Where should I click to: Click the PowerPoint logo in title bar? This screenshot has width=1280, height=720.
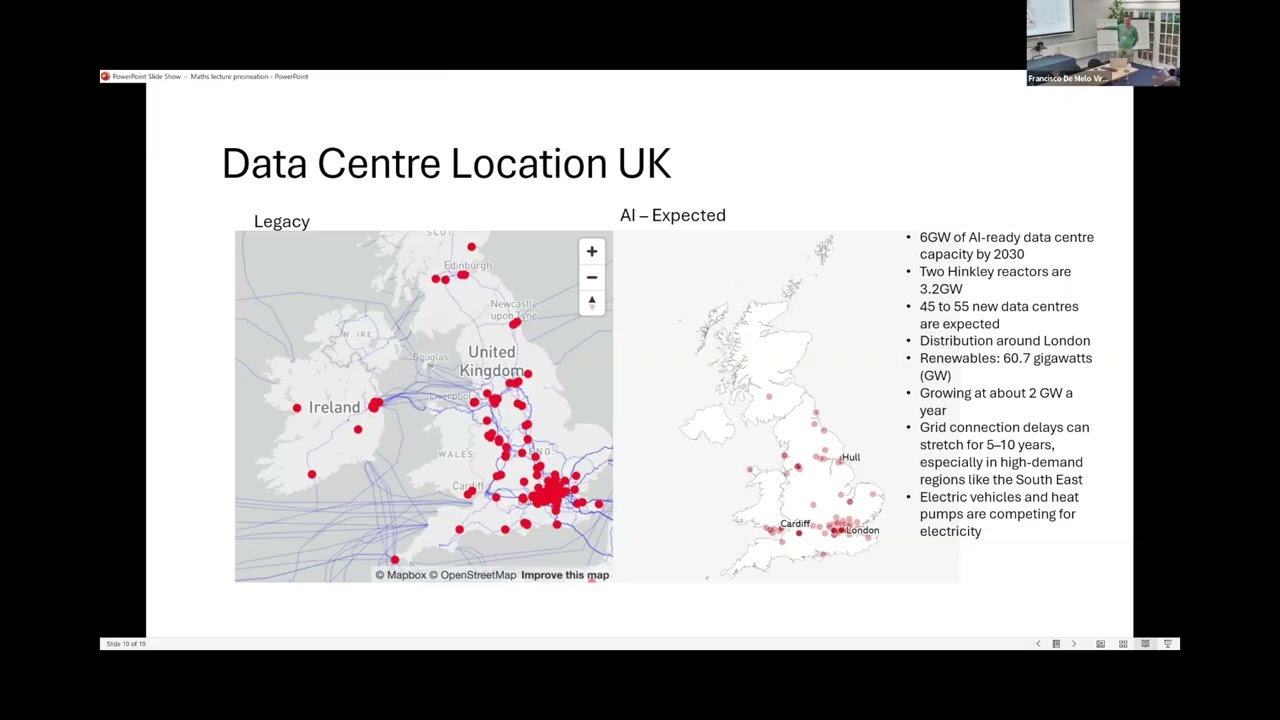105,76
